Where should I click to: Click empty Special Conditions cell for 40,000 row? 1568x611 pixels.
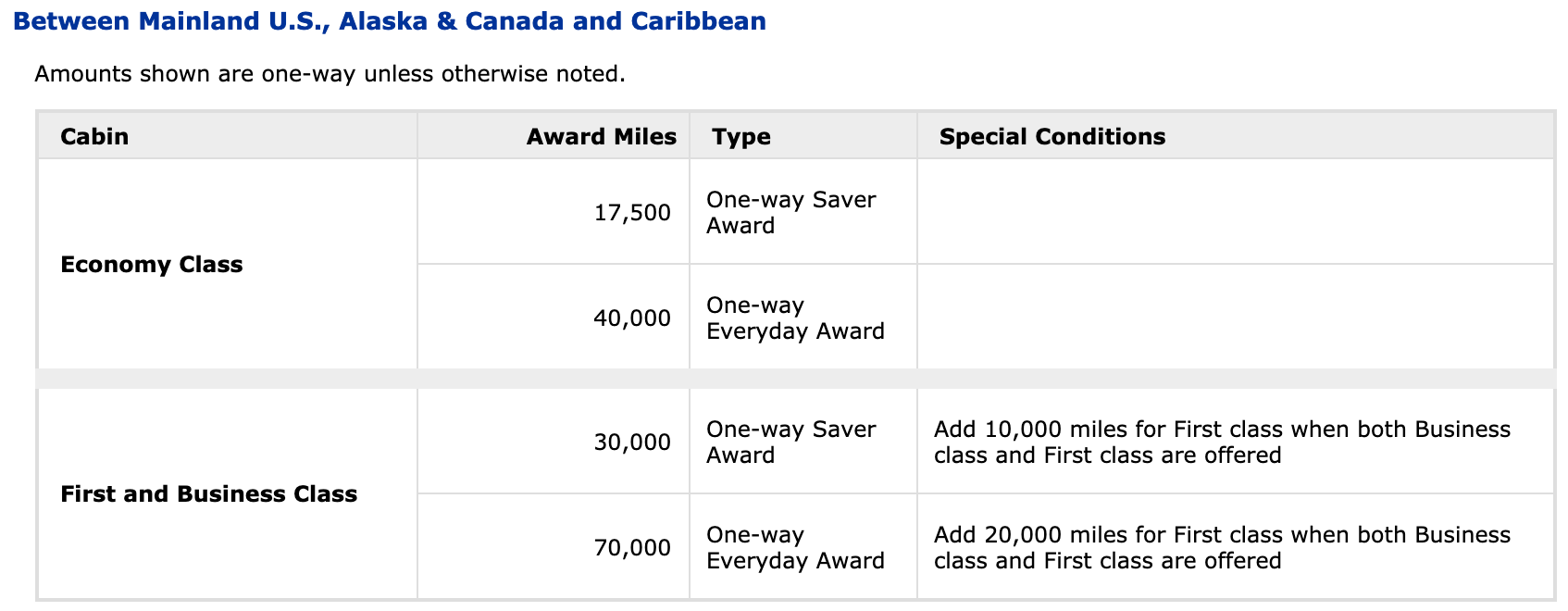coord(1236,318)
